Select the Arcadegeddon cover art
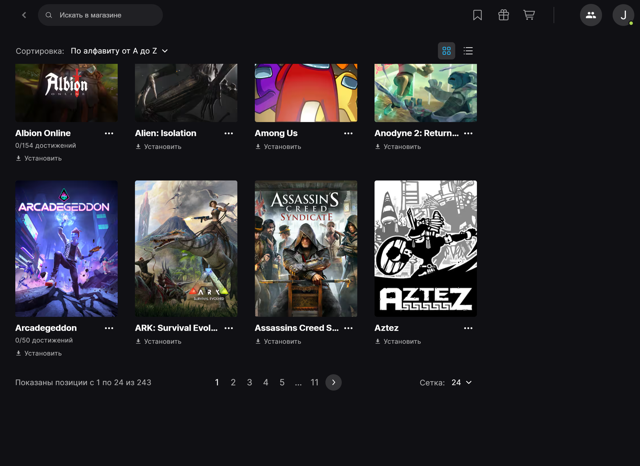This screenshot has width=640, height=466. 67,249
